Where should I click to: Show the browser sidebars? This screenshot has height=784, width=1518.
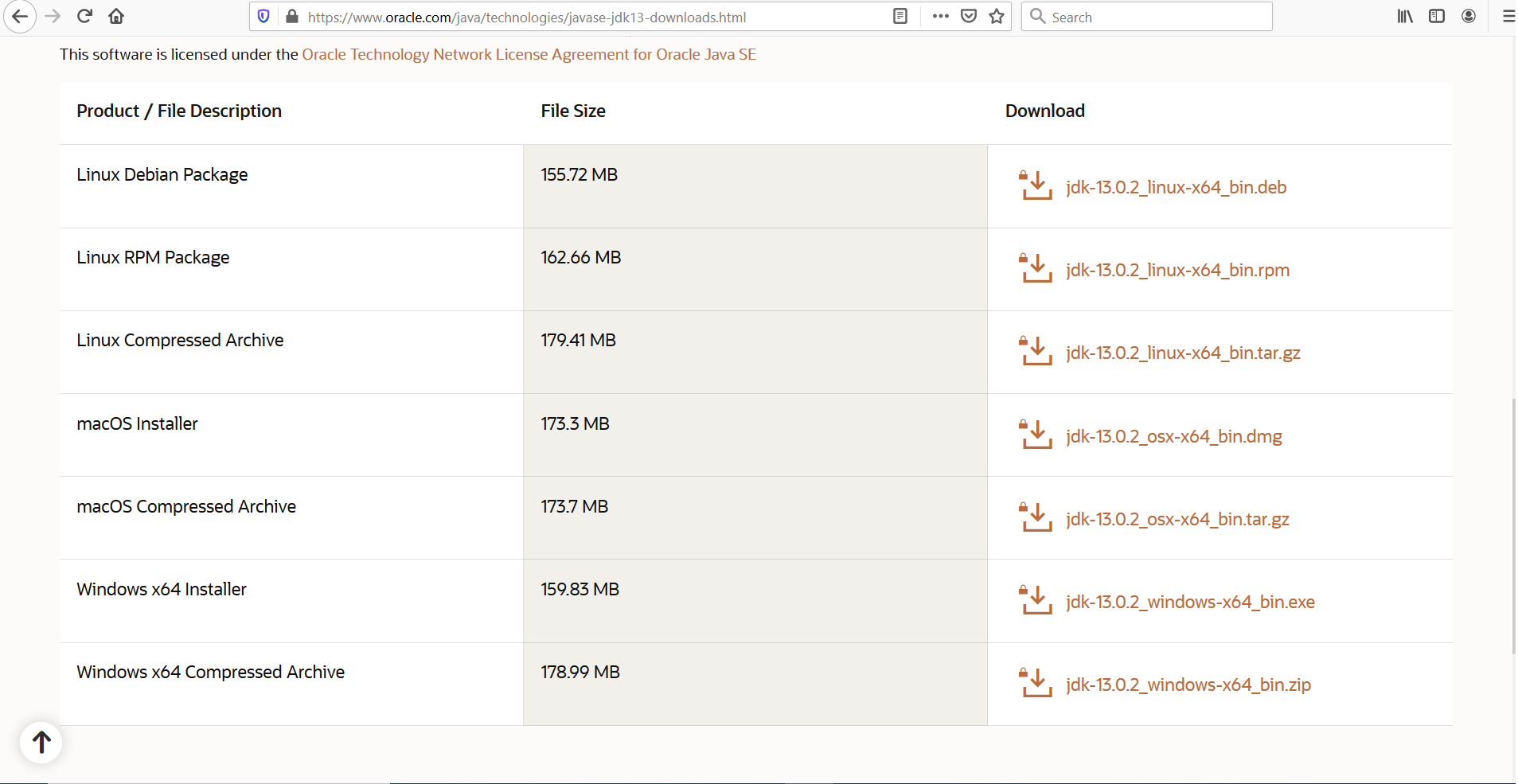1437,17
